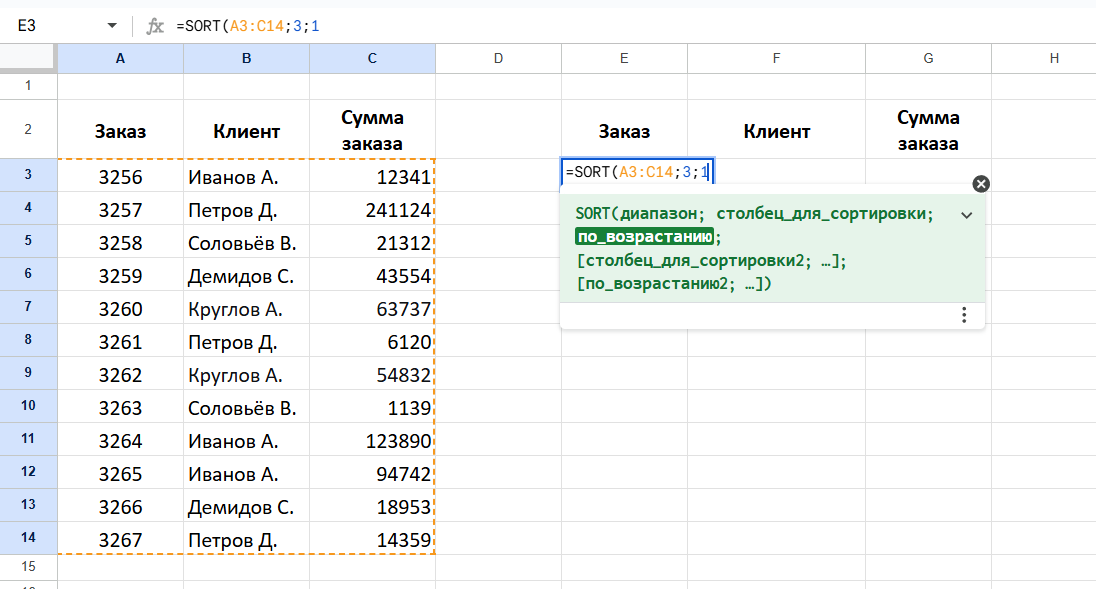
Task: Click the Иванов А. cell in row 12
Action: pos(247,474)
